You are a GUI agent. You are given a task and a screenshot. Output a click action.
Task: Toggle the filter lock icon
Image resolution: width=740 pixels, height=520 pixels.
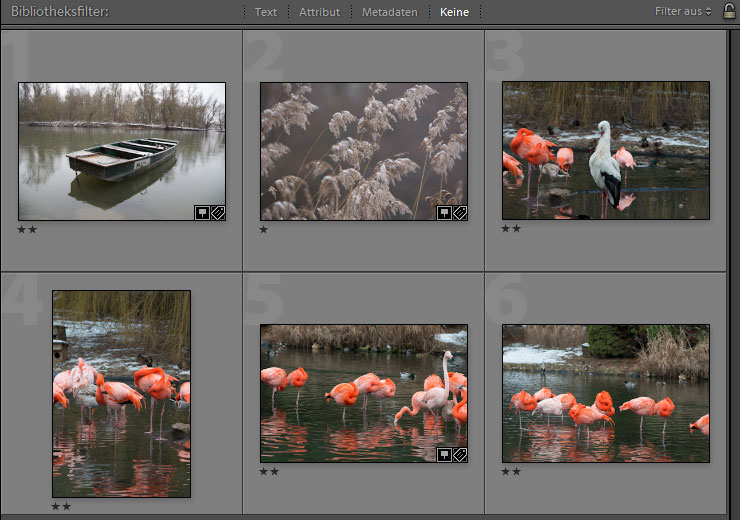[728, 11]
